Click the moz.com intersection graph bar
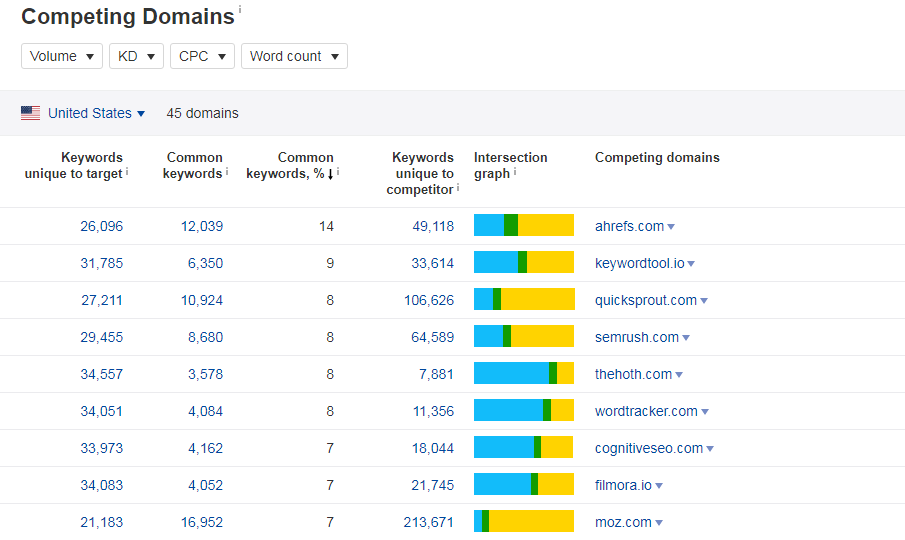Viewport: 905px width, 540px height. coord(524,520)
